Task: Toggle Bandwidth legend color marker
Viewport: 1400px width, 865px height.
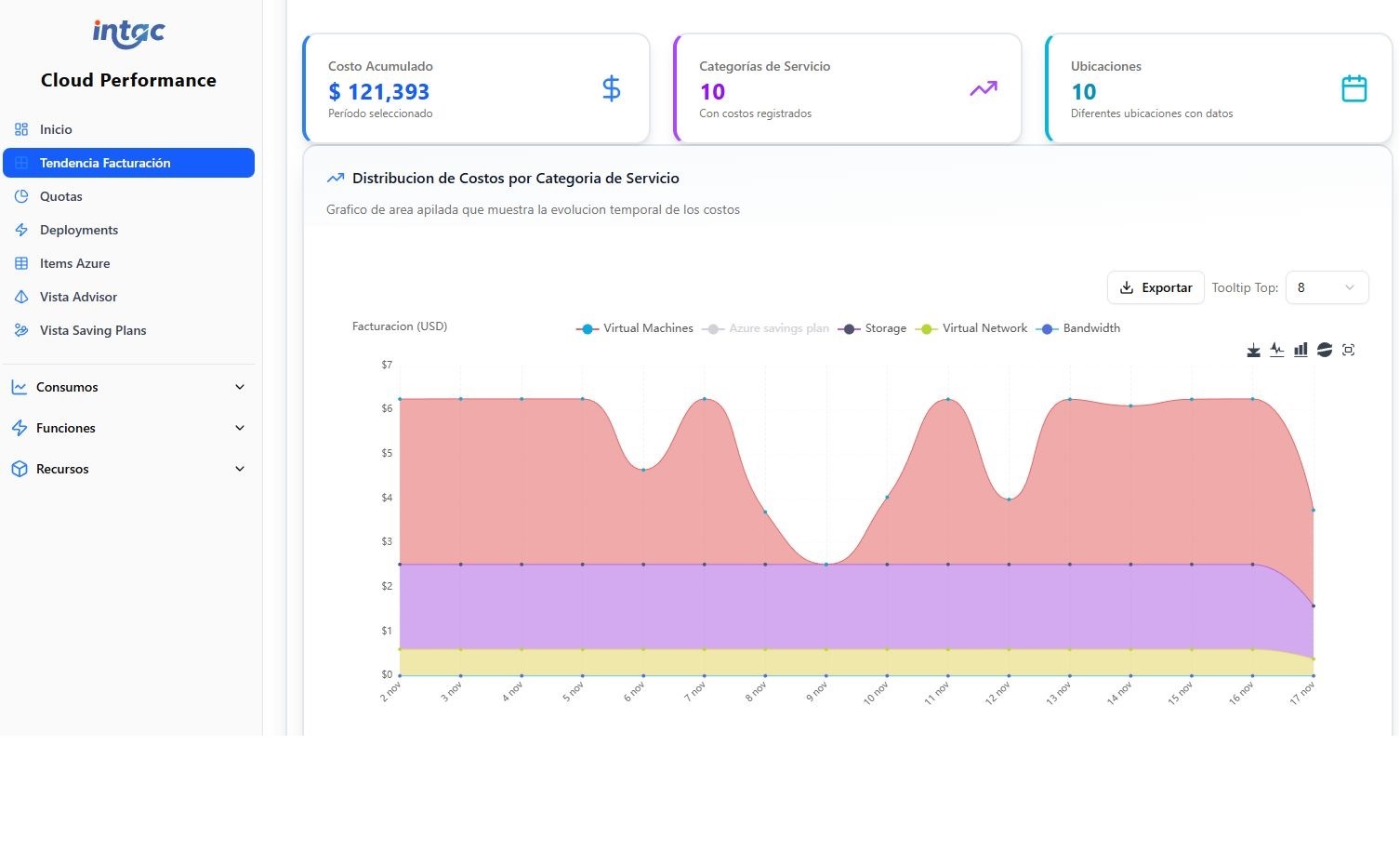Action: pos(1049,328)
